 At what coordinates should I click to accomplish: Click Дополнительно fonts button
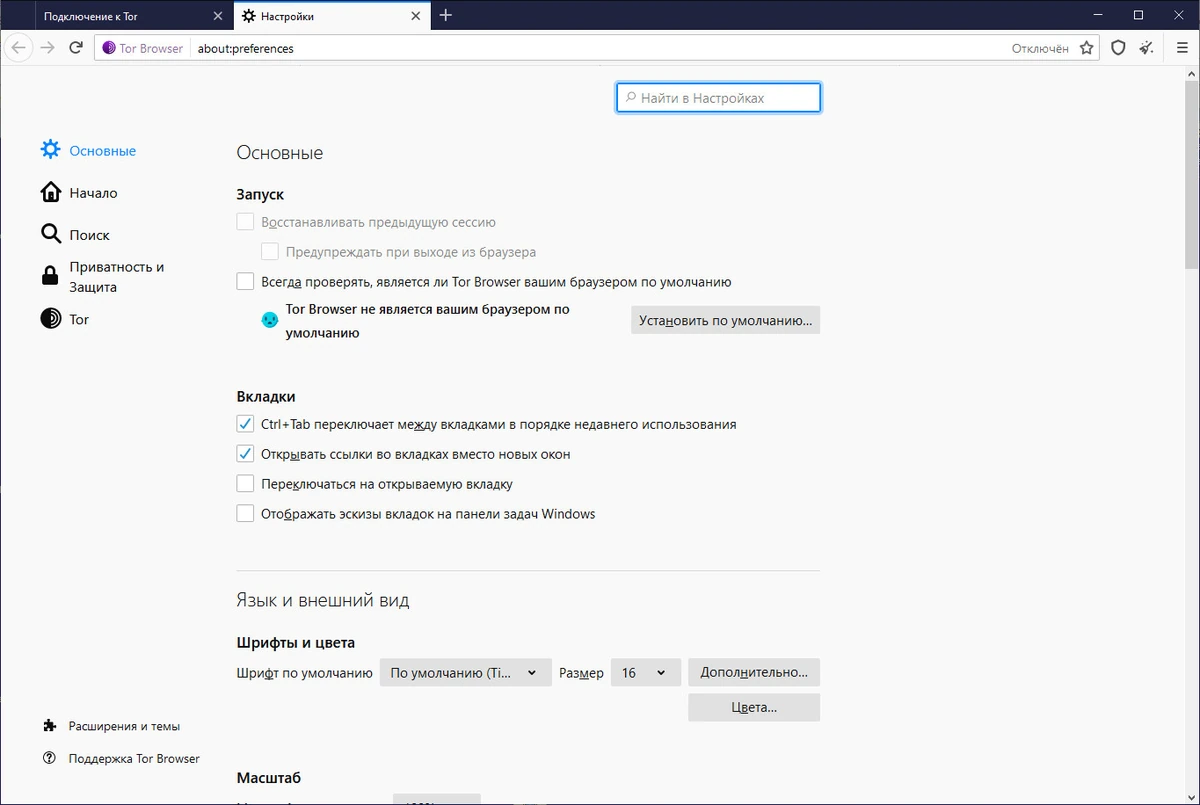click(x=754, y=672)
